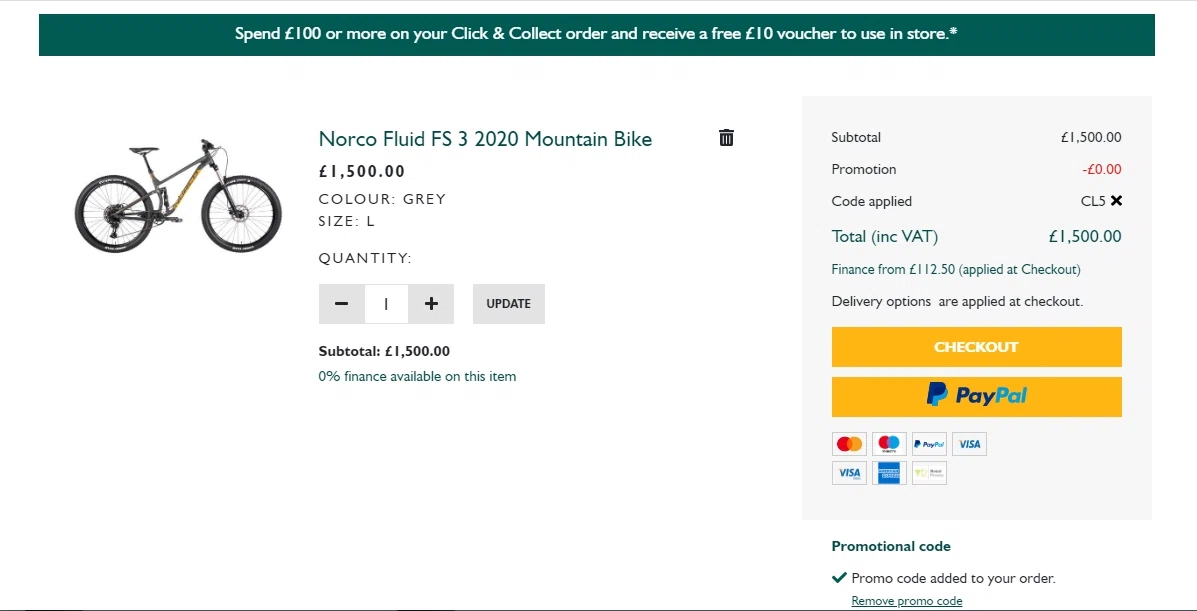The height and width of the screenshot is (611, 1197).
Task: Click the Visa Debit payment icon
Action: pos(849,473)
